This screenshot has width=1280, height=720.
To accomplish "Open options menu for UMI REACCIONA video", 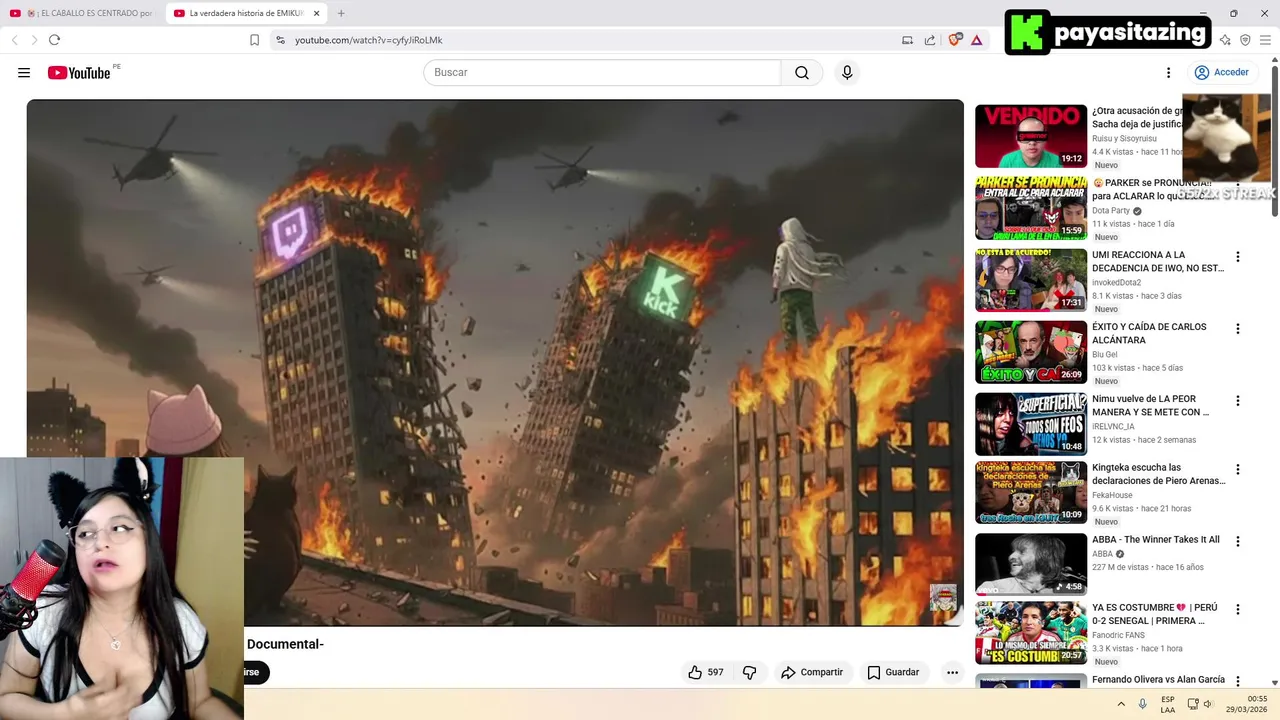I will [x=1237, y=257].
